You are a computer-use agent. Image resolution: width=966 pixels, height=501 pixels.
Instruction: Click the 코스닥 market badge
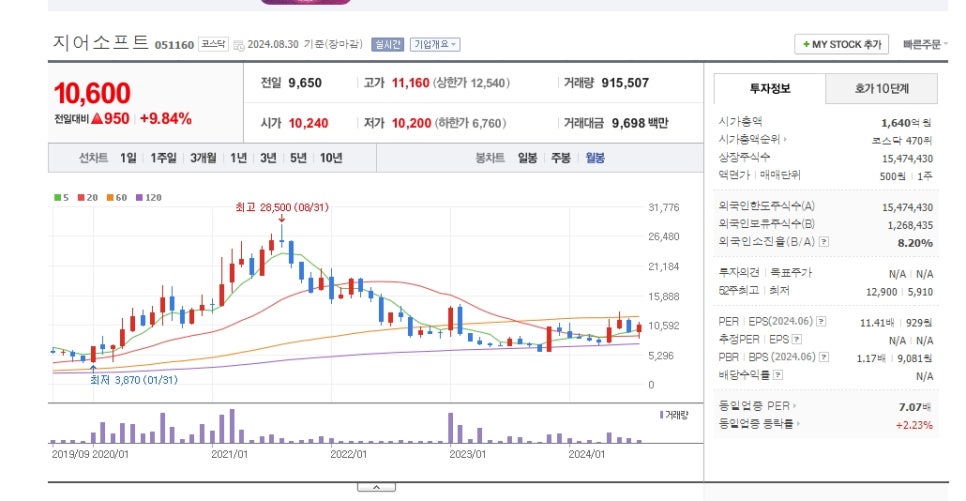tap(213, 44)
